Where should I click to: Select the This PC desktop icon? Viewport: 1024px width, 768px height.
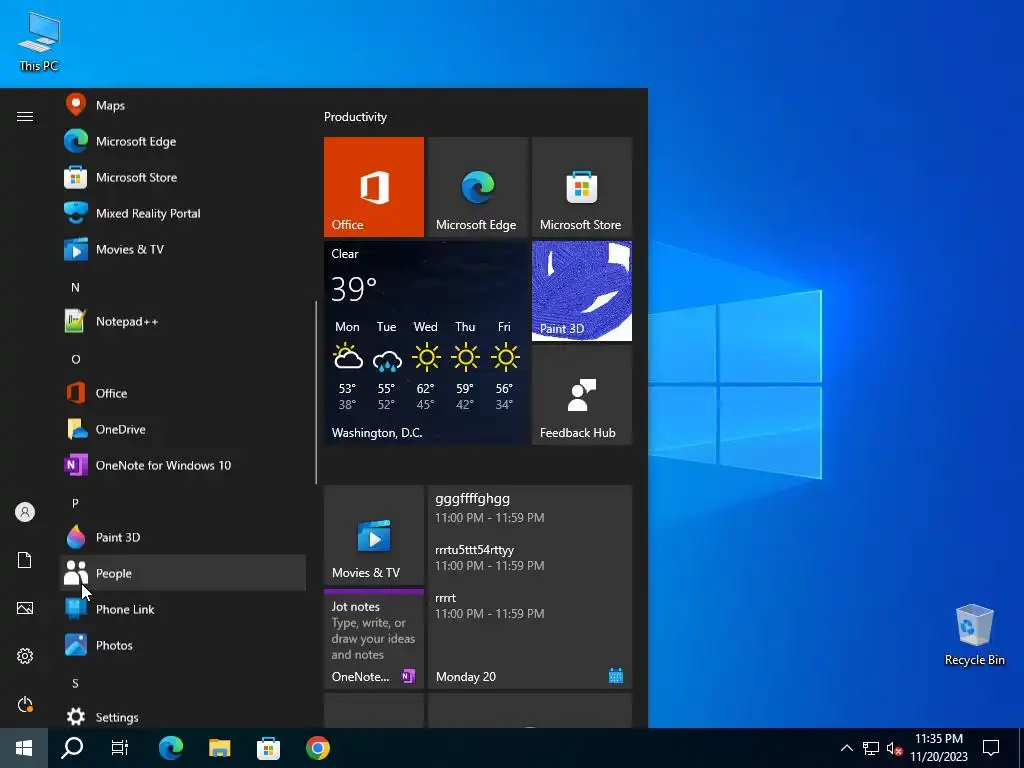[x=39, y=41]
